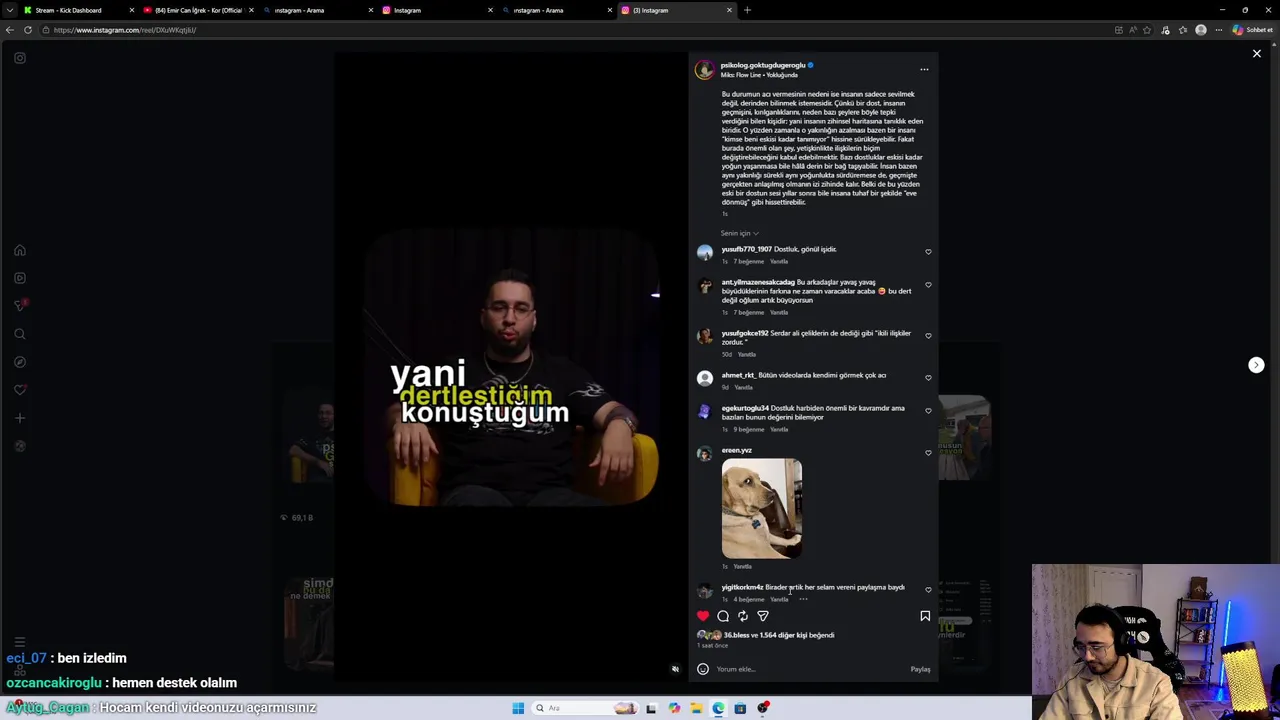Click the Paylaş button to post comment

point(920,669)
